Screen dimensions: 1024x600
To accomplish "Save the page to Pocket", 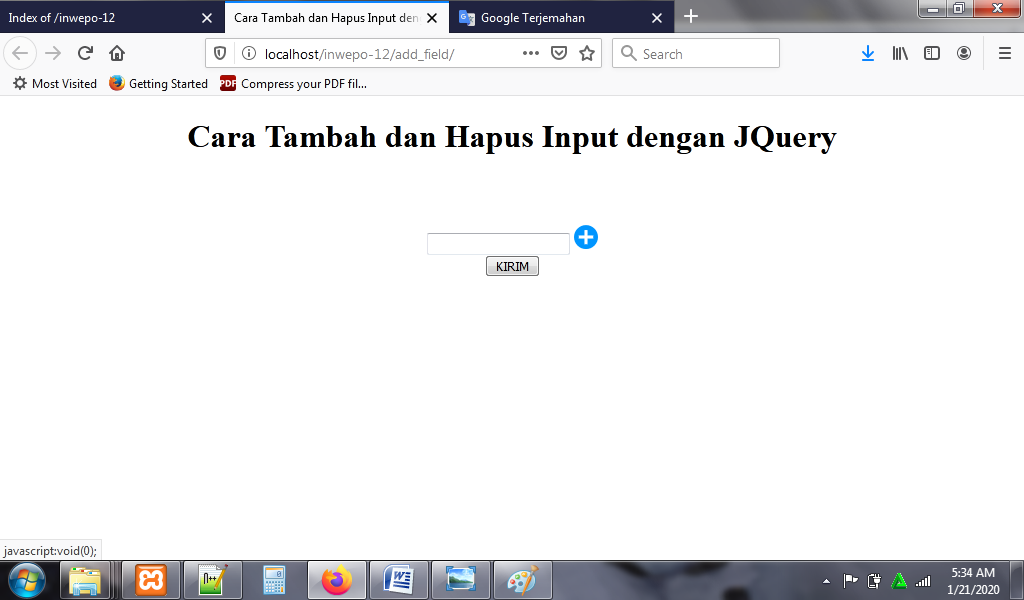I will point(560,54).
